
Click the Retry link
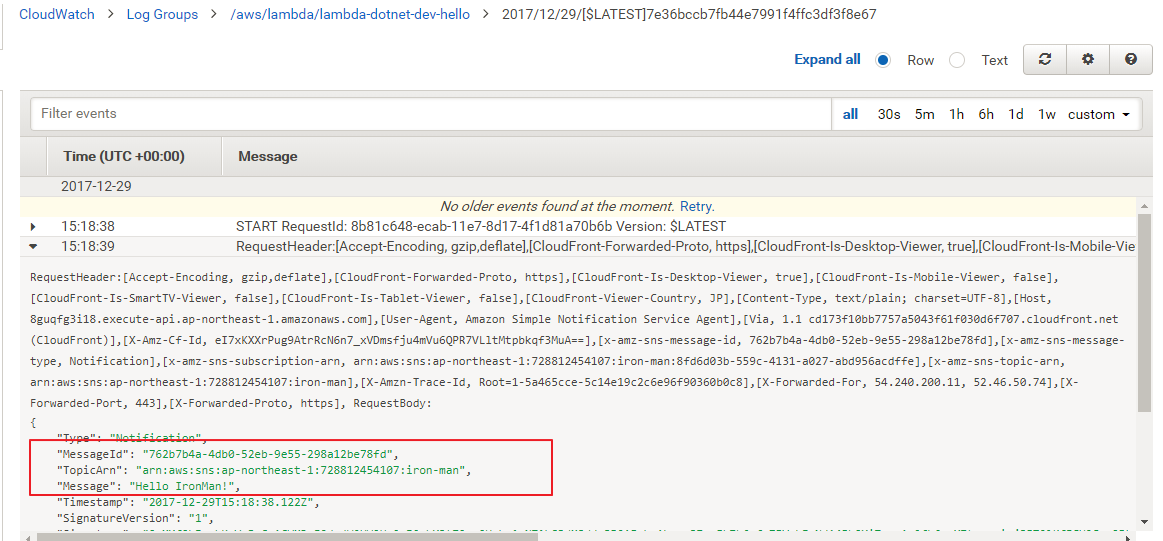point(696,206)
